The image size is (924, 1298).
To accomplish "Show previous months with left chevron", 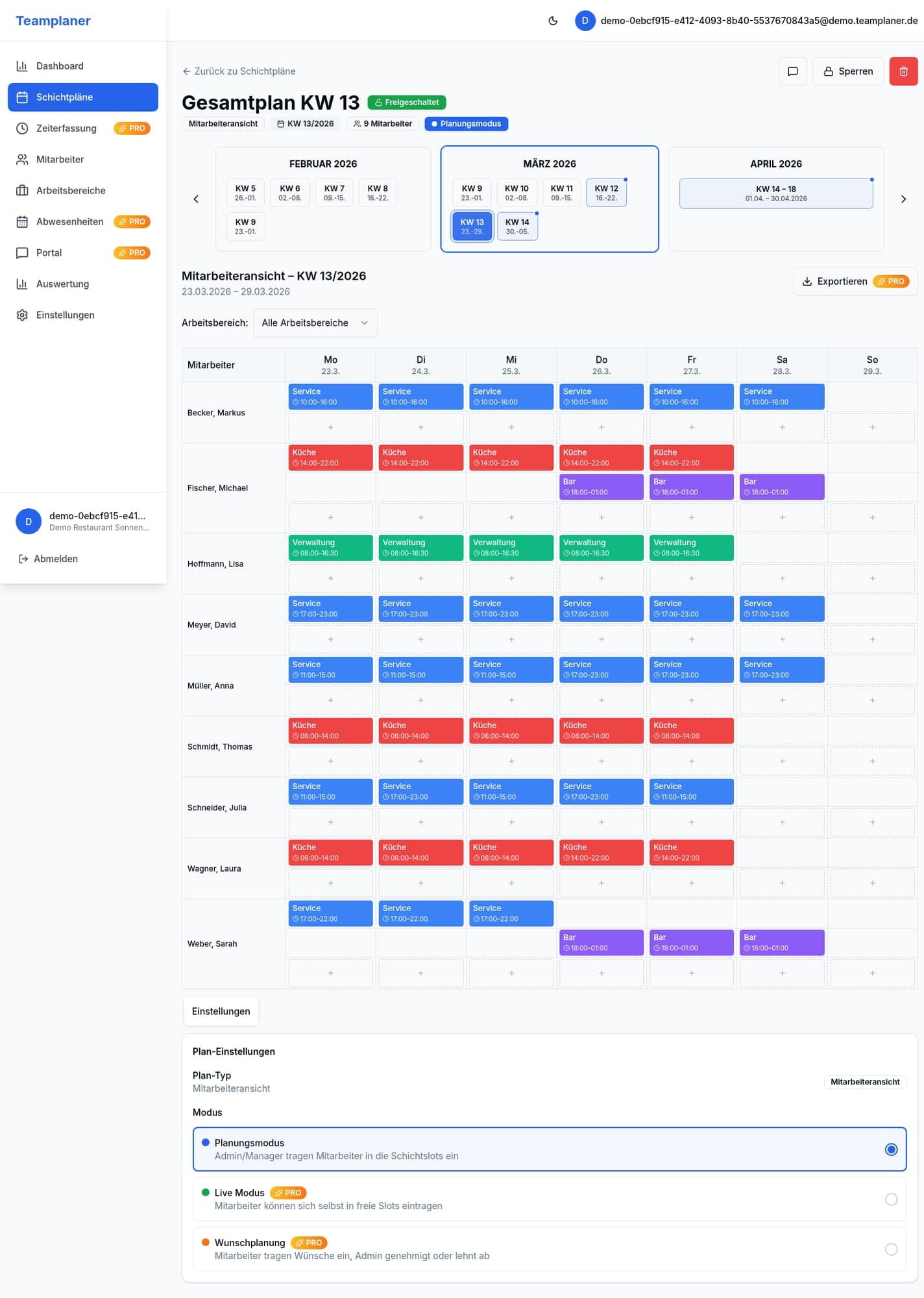I will (x=196, y=199).
